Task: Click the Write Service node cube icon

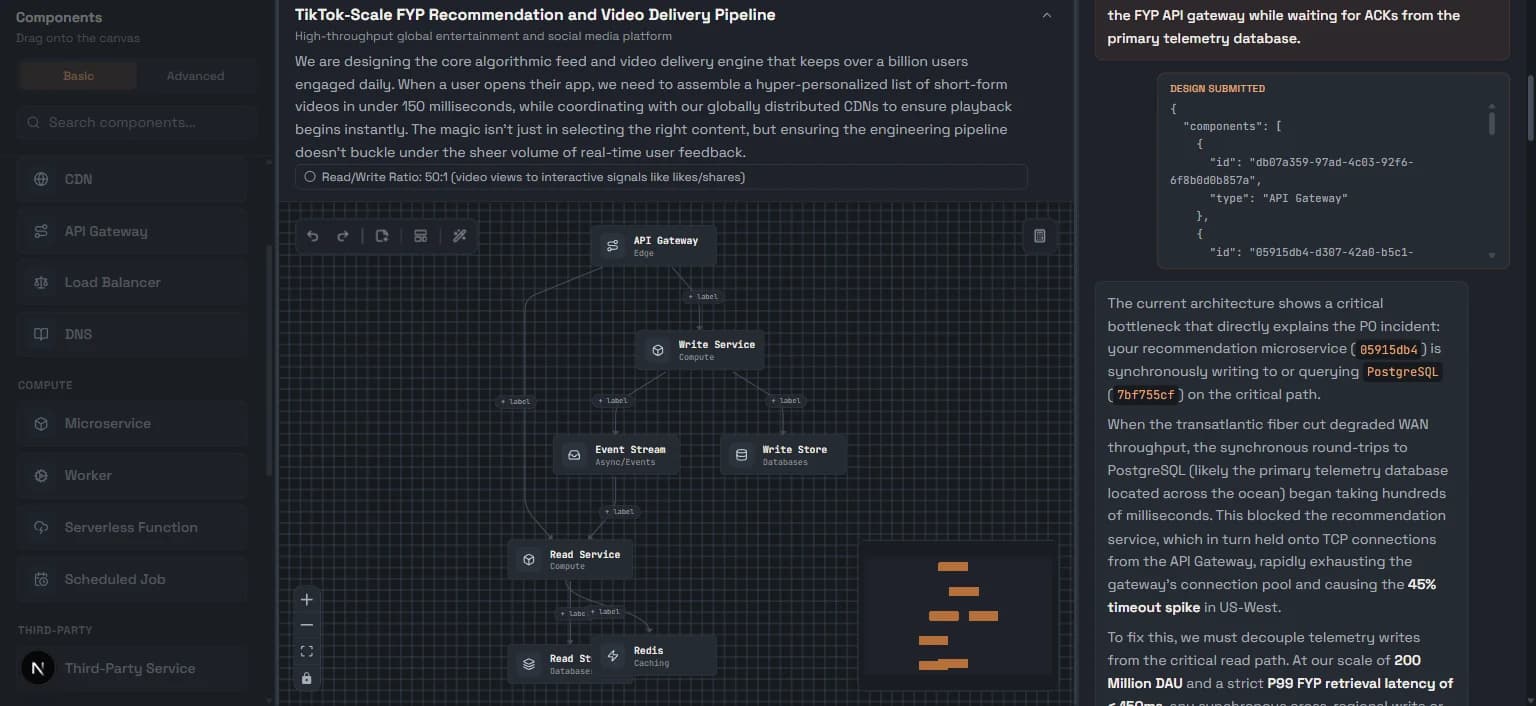Action: (x=657, y=350)
